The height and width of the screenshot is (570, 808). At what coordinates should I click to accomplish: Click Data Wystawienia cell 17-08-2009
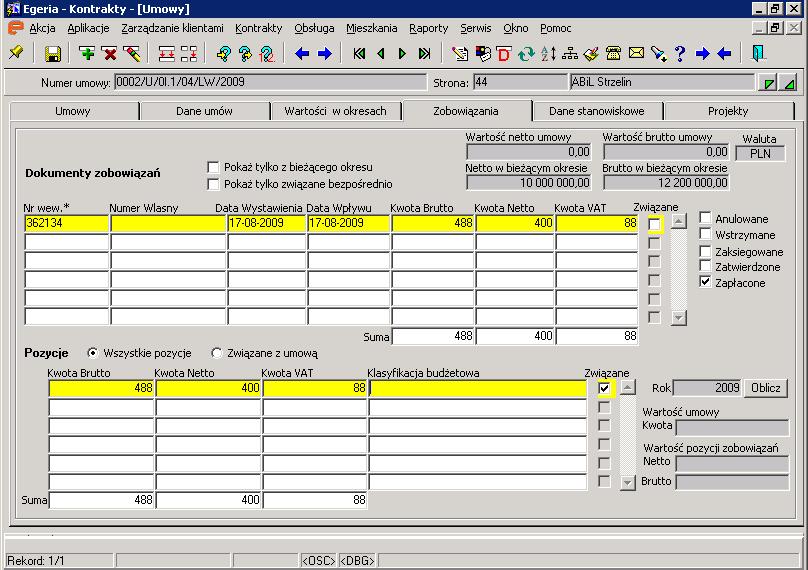[266, 223]
